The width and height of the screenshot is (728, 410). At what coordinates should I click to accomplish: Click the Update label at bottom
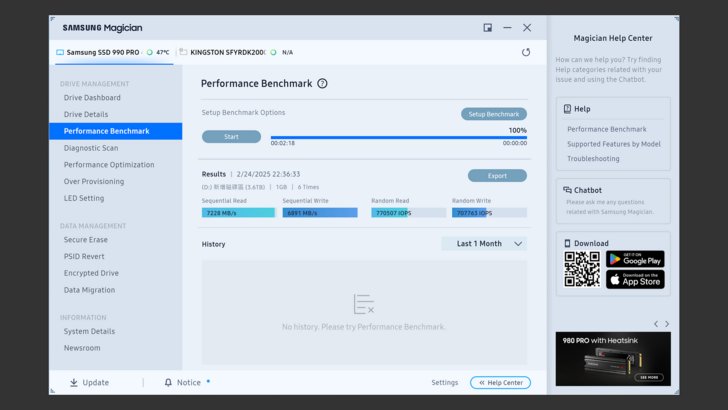click(96, 383)
